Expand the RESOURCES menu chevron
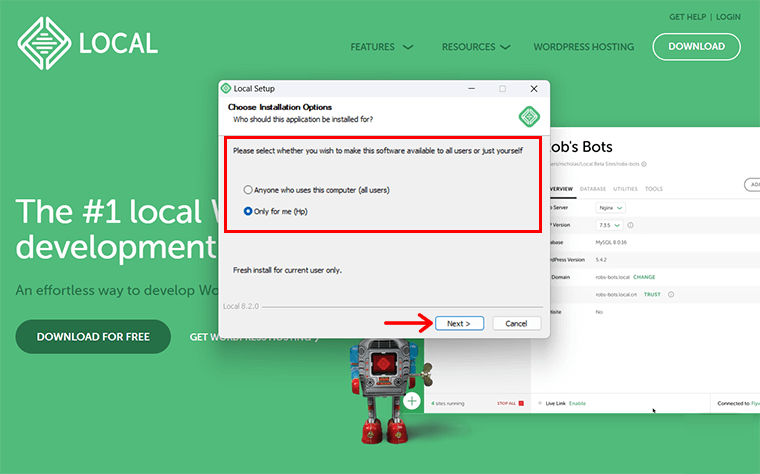 coord(505,47)
